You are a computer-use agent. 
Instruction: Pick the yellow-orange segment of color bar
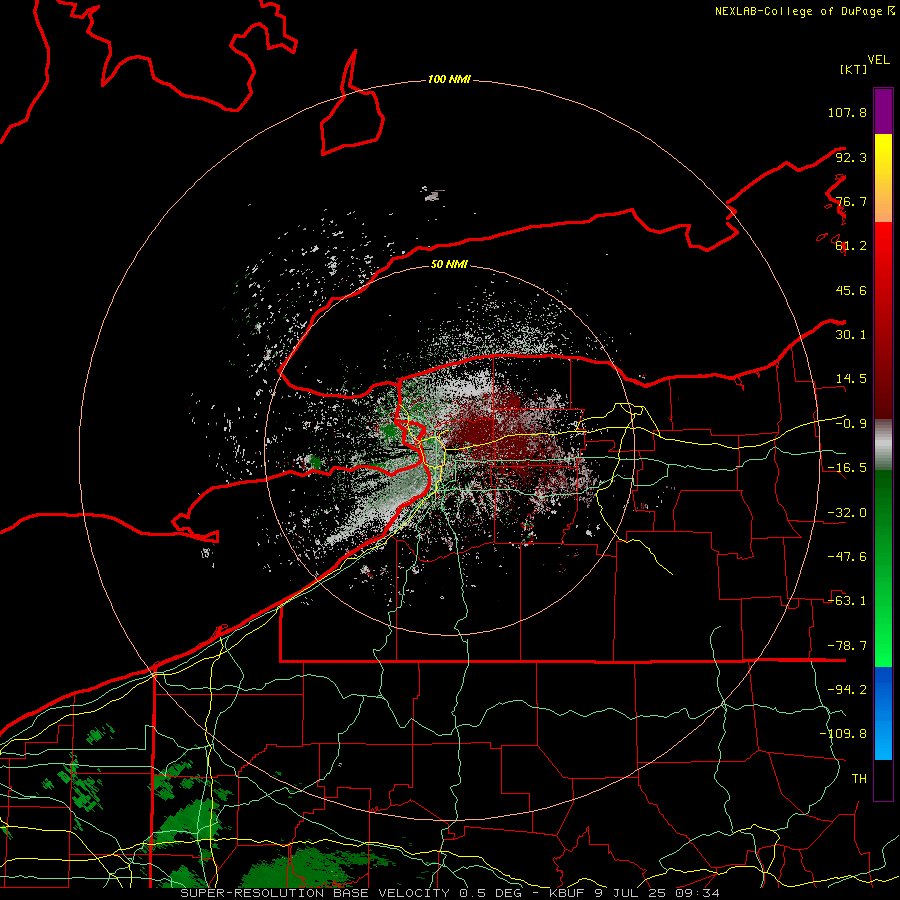[883, 178]
